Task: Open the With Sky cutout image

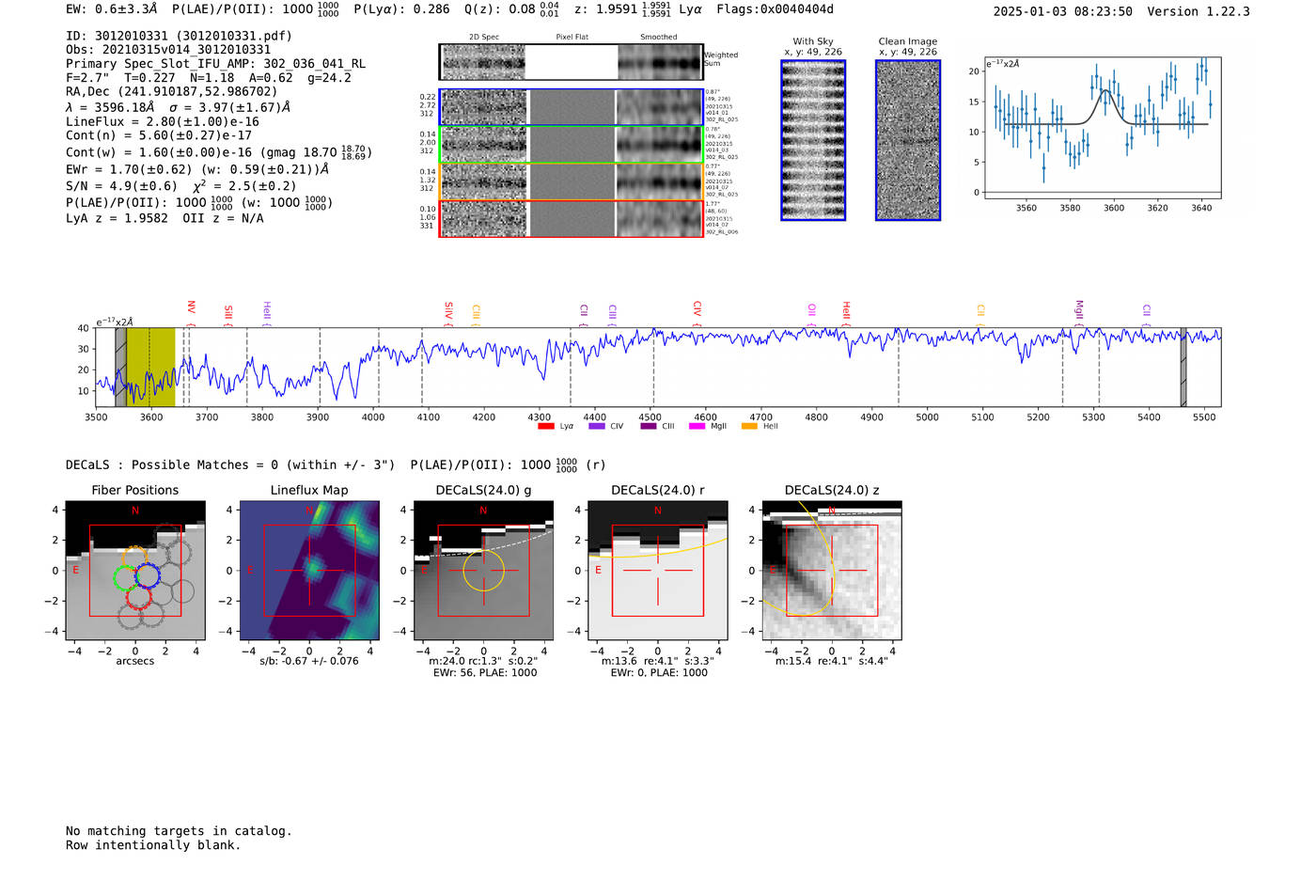Action: coord(813,140)
